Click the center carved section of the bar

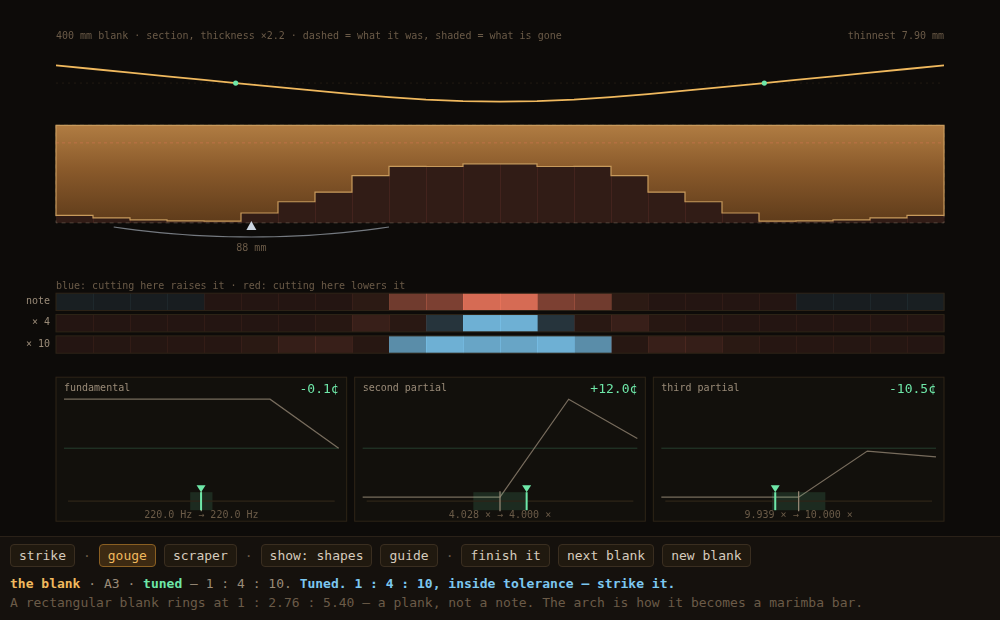(x=500, y=193)
